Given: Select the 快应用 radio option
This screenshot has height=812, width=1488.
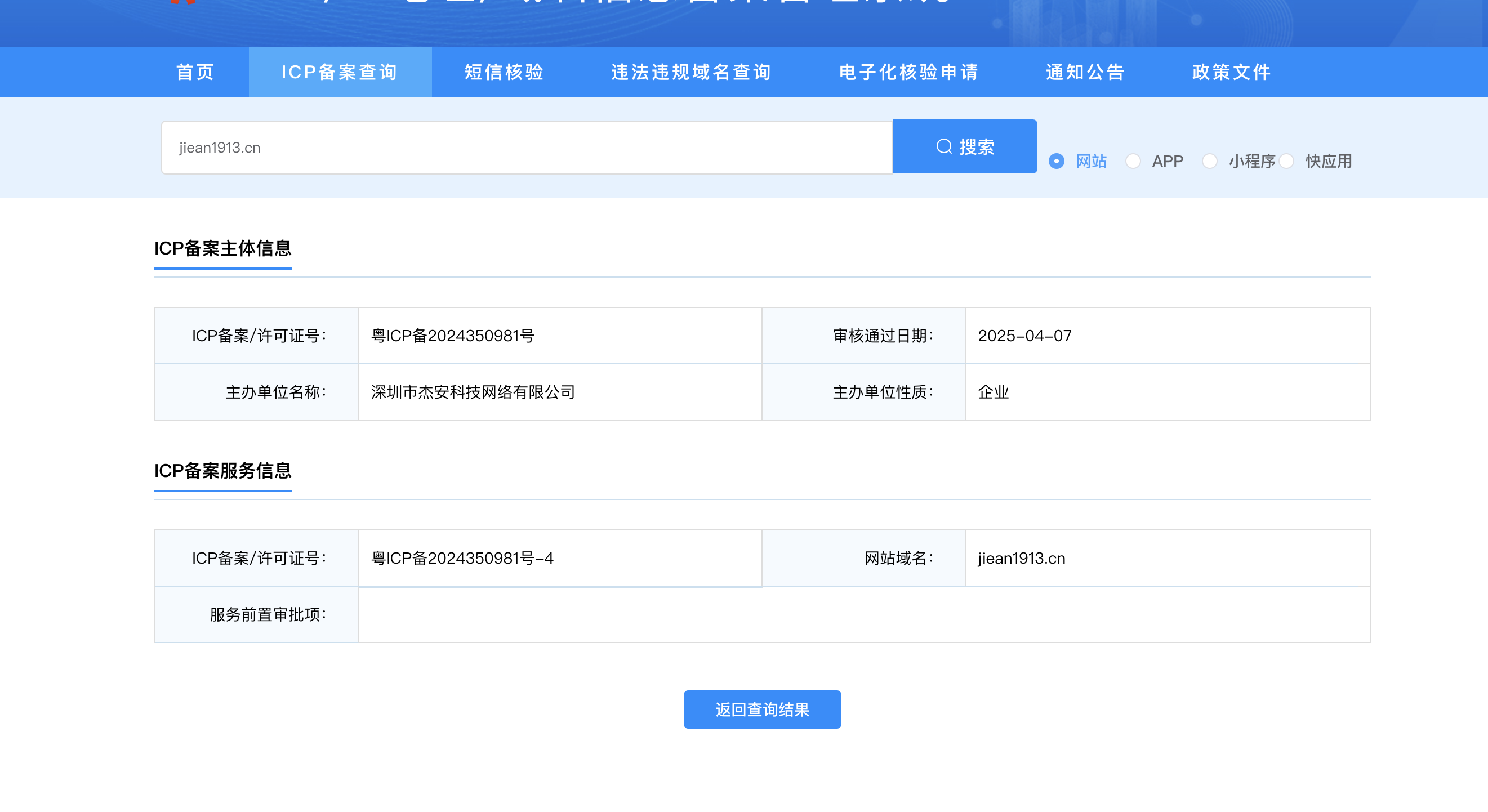Looking at the screenshot, I should pyautogui.click(x=1286, y=161).
